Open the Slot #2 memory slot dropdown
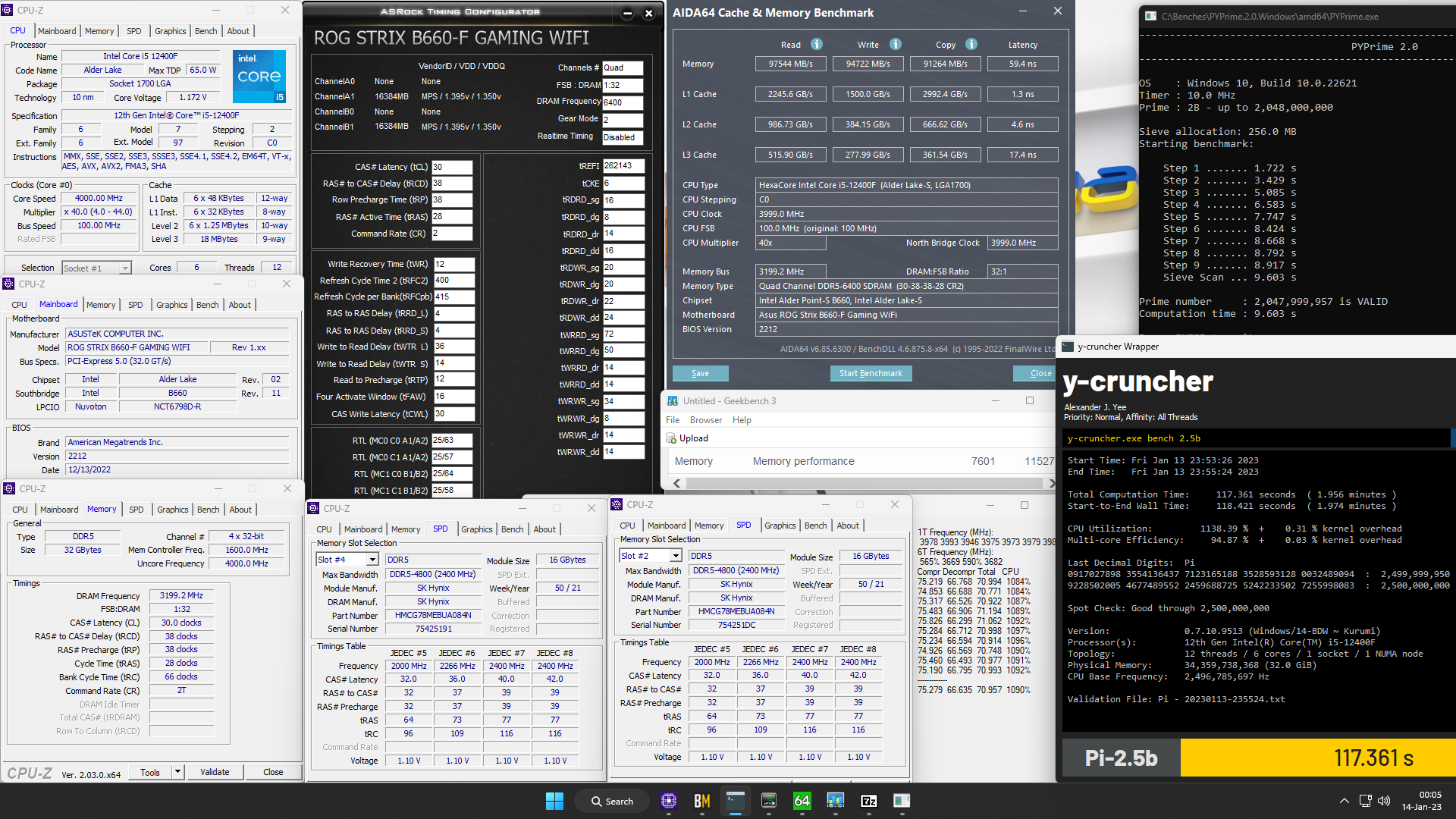This screenshot has height=819, width=1456. (675, 556)
